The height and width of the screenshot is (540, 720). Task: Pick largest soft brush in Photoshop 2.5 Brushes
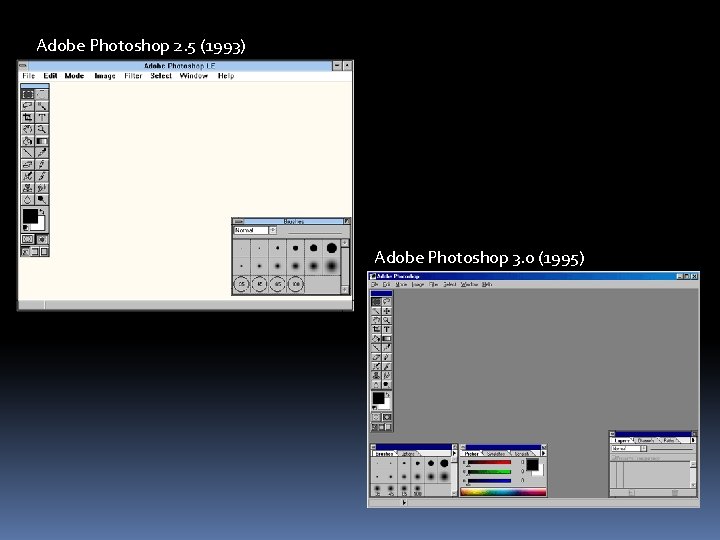click(332, 265)
